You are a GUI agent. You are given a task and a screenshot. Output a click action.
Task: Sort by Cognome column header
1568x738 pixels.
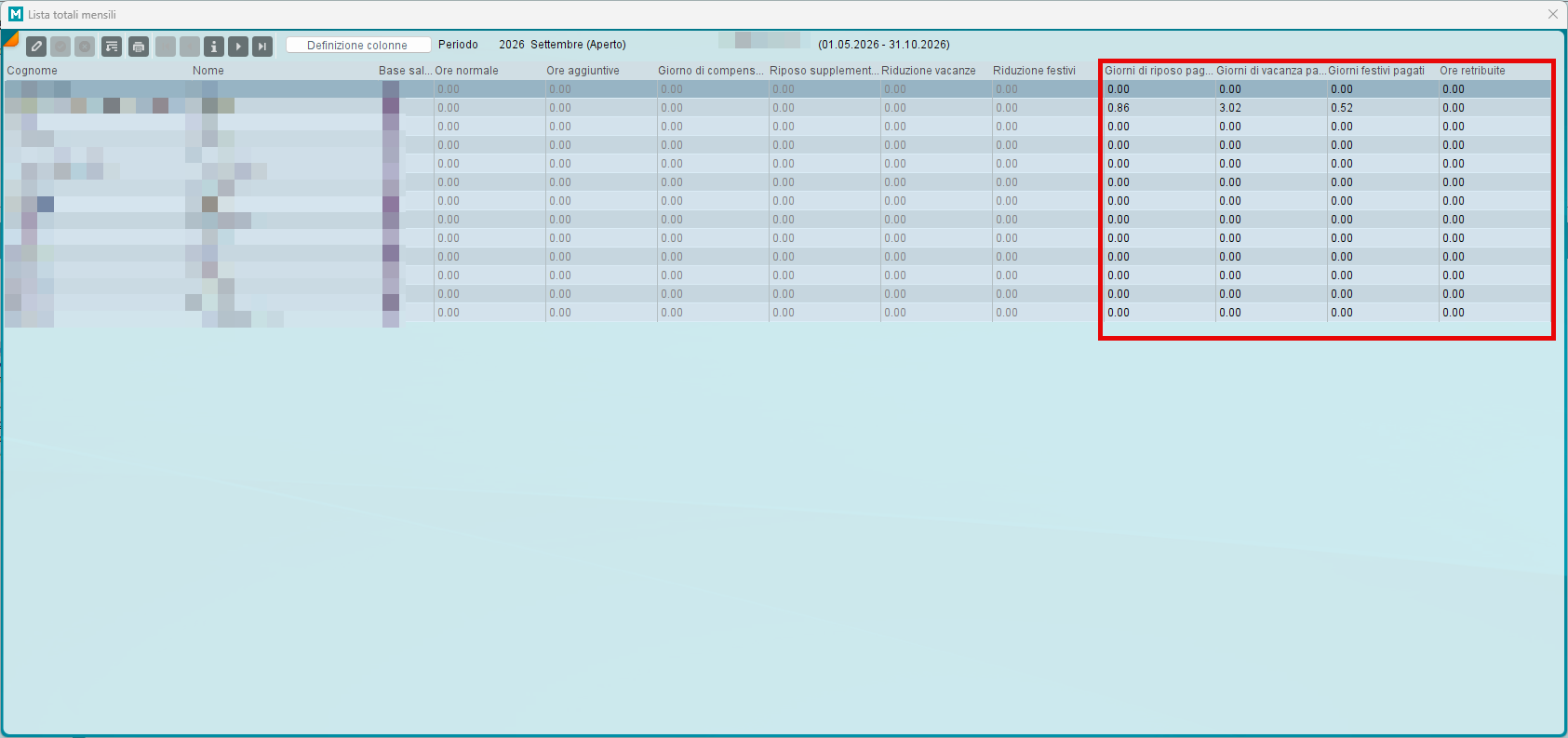[x=32, y=71]
